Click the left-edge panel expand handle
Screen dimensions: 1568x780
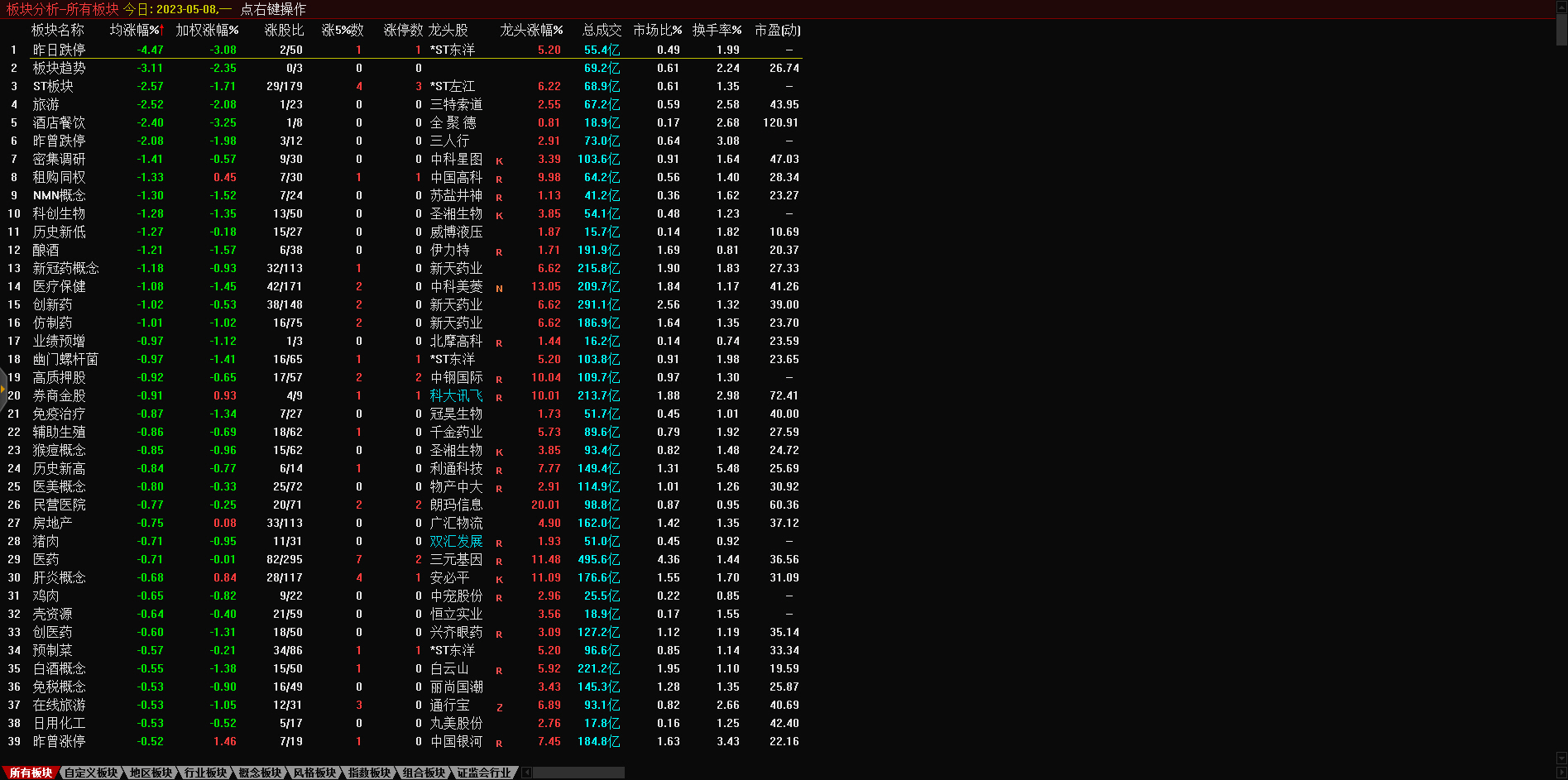[3, 389]
